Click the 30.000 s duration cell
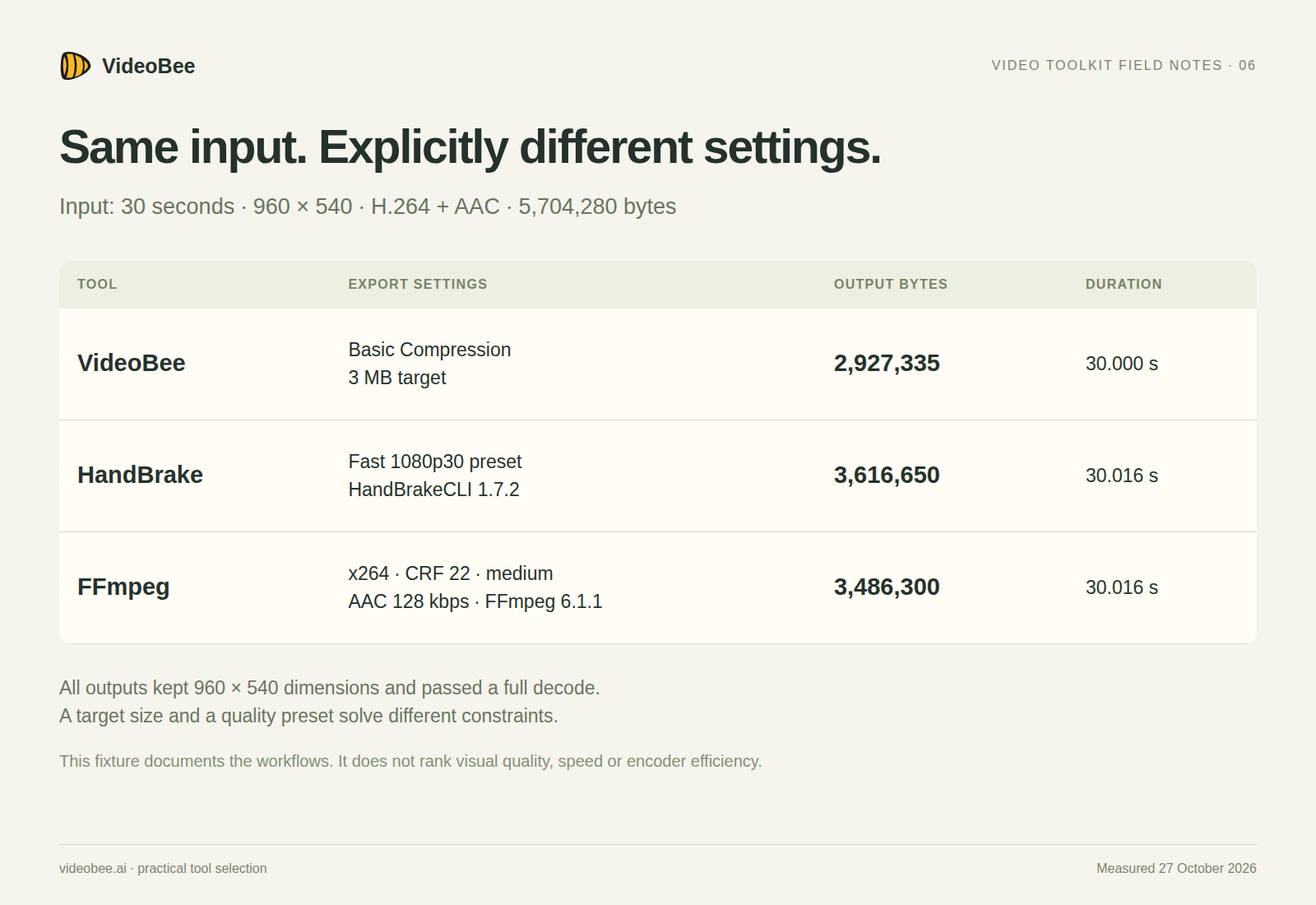1316x905 pixels. pos(1122,364)
